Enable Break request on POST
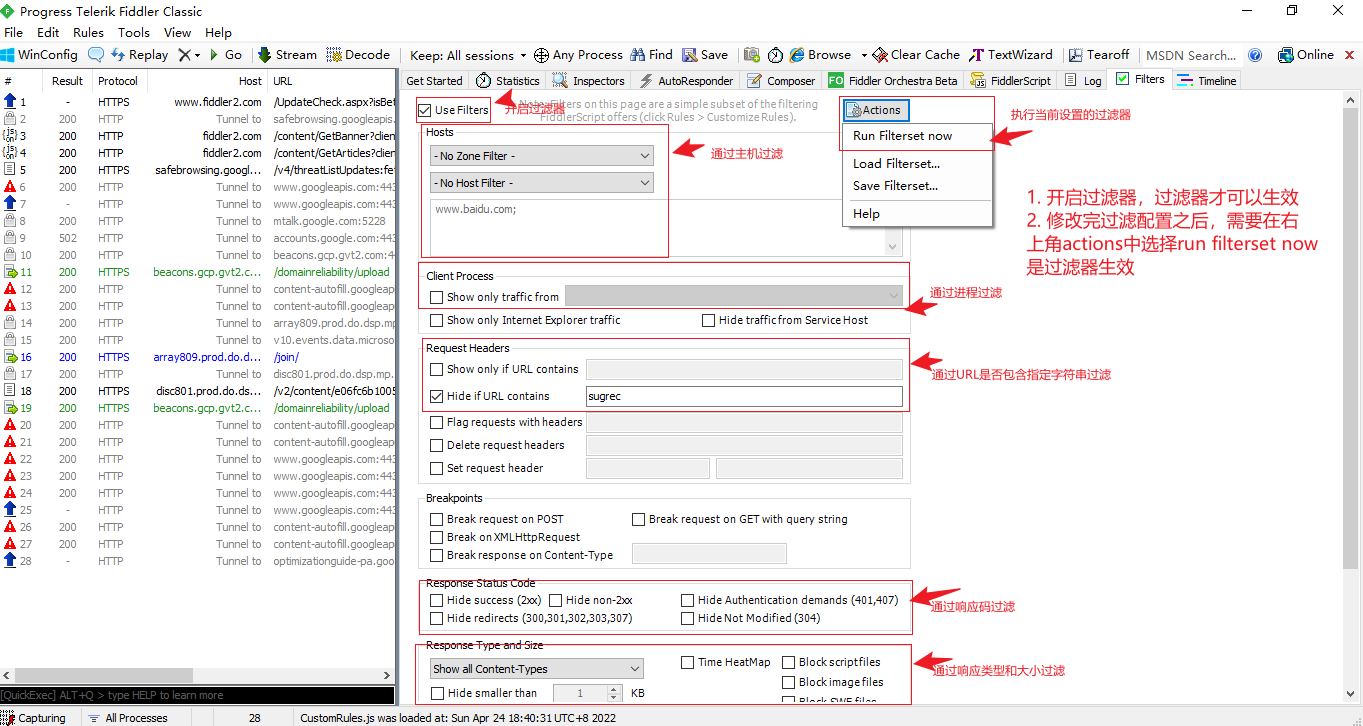 pos(437,519)
